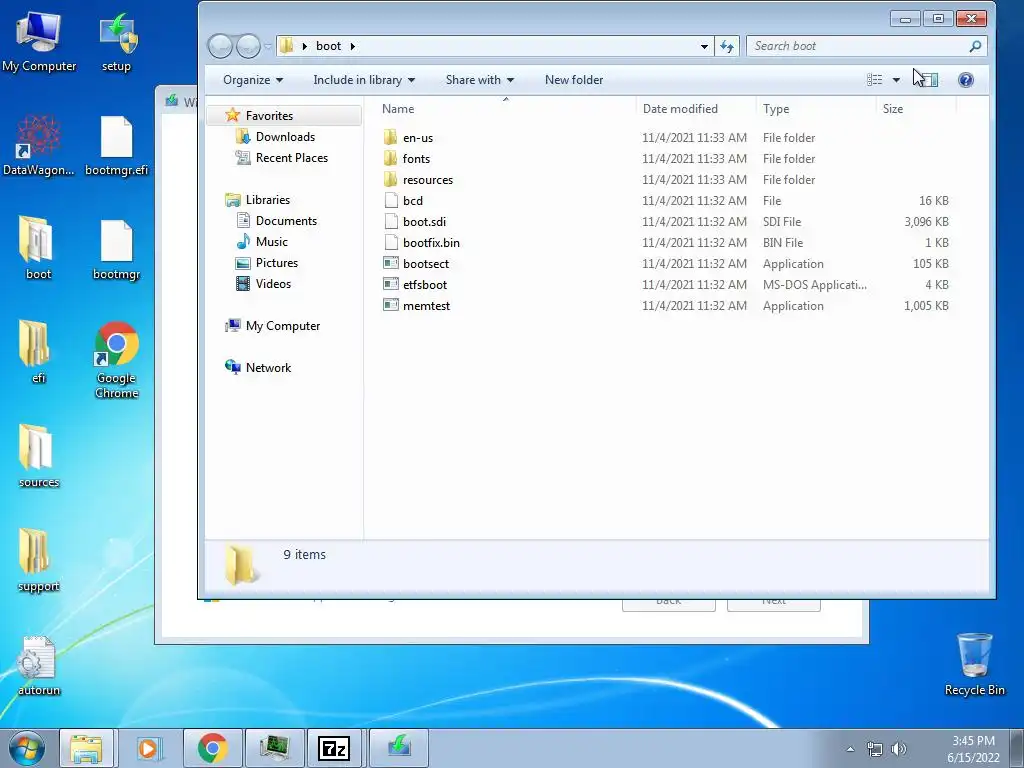Open Windows Explorer from the taskbar

click(x=87, y=748)
